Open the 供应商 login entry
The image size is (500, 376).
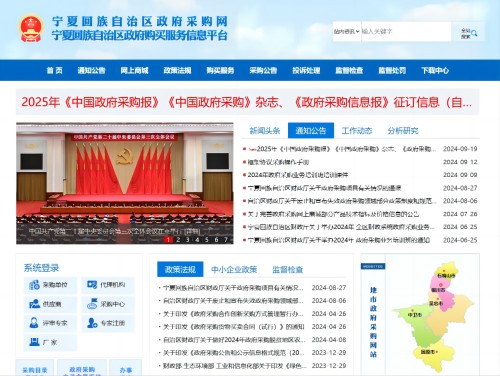coord(50,304)
